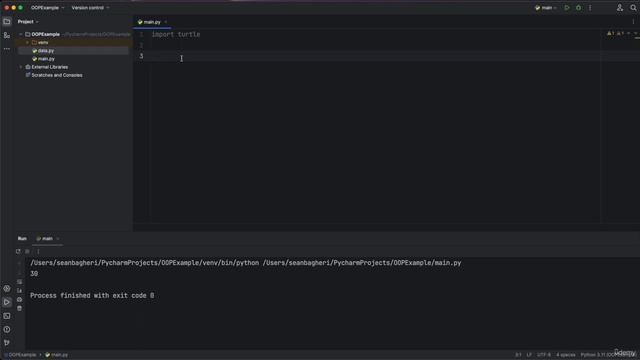The height and width of the screenshot is (360, 640).
Task: Open the Project tool window icon
Action: (x=7, y=22)
